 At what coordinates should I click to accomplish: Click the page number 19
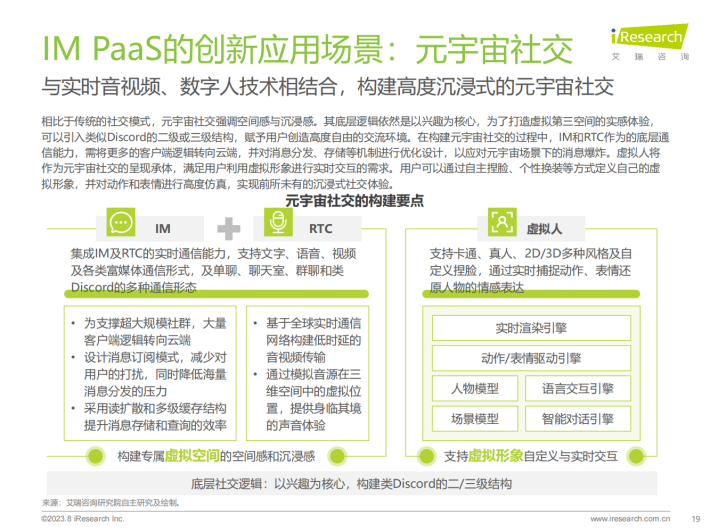[x=694, y=519]
